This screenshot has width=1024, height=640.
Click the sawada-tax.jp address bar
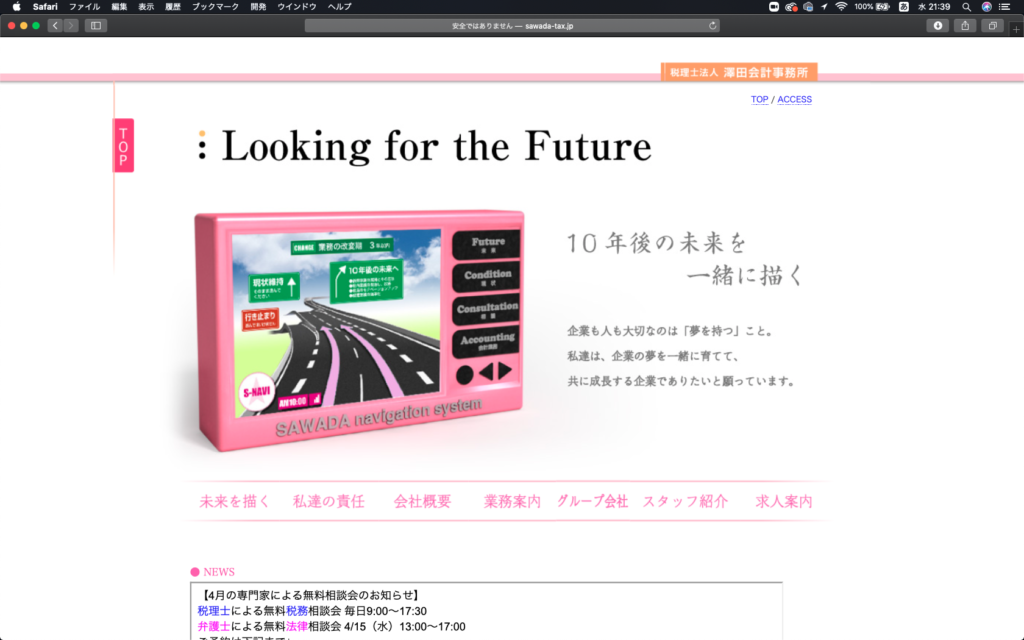[x=512, y=25]
